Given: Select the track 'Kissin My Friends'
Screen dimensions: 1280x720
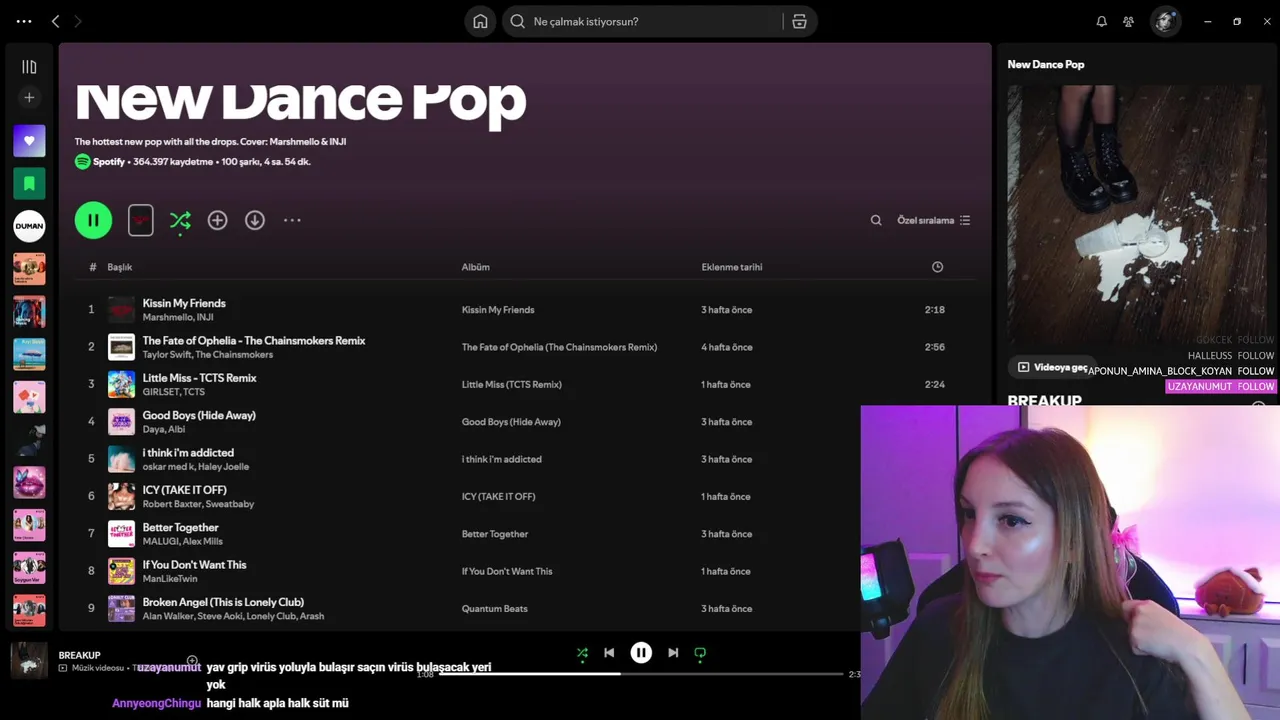Looking at the screenshot, I should click(x=184, y=303).
